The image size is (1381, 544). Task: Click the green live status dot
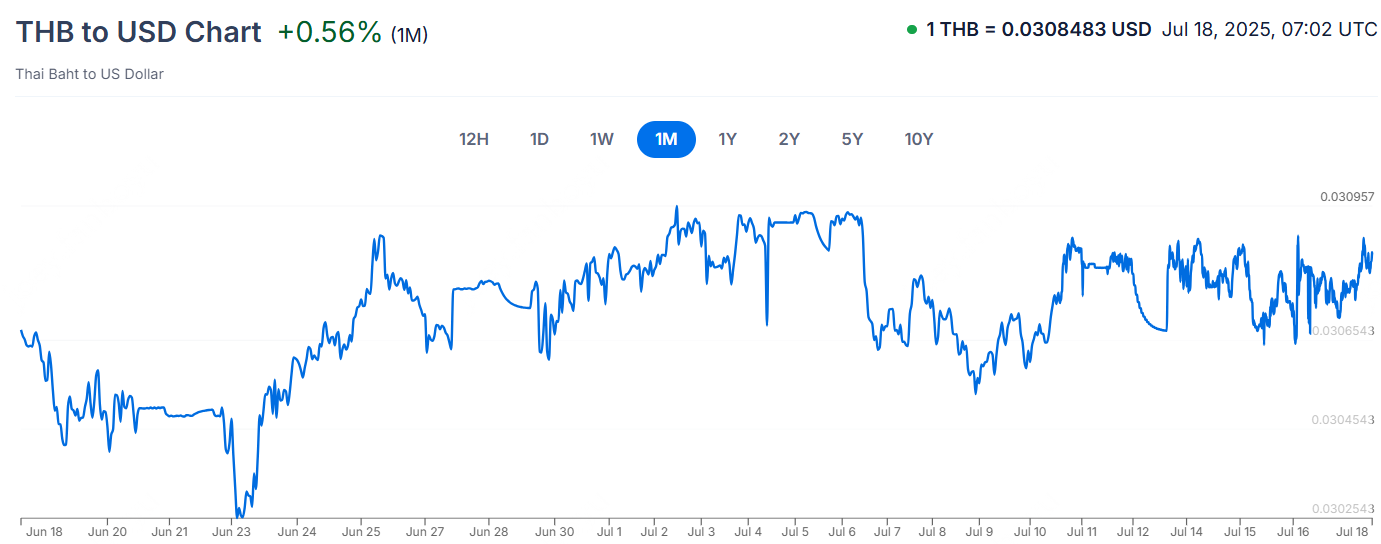click(x=911, y=30)
